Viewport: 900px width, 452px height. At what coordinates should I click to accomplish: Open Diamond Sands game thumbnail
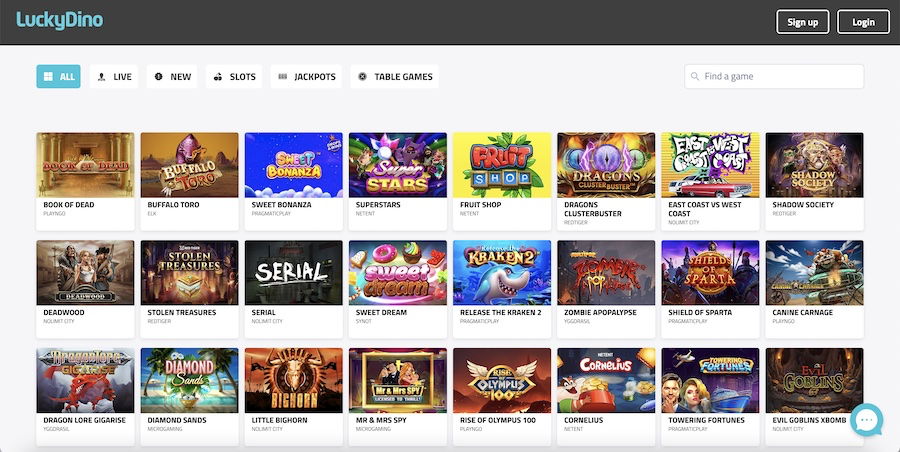tap(189, 380)
